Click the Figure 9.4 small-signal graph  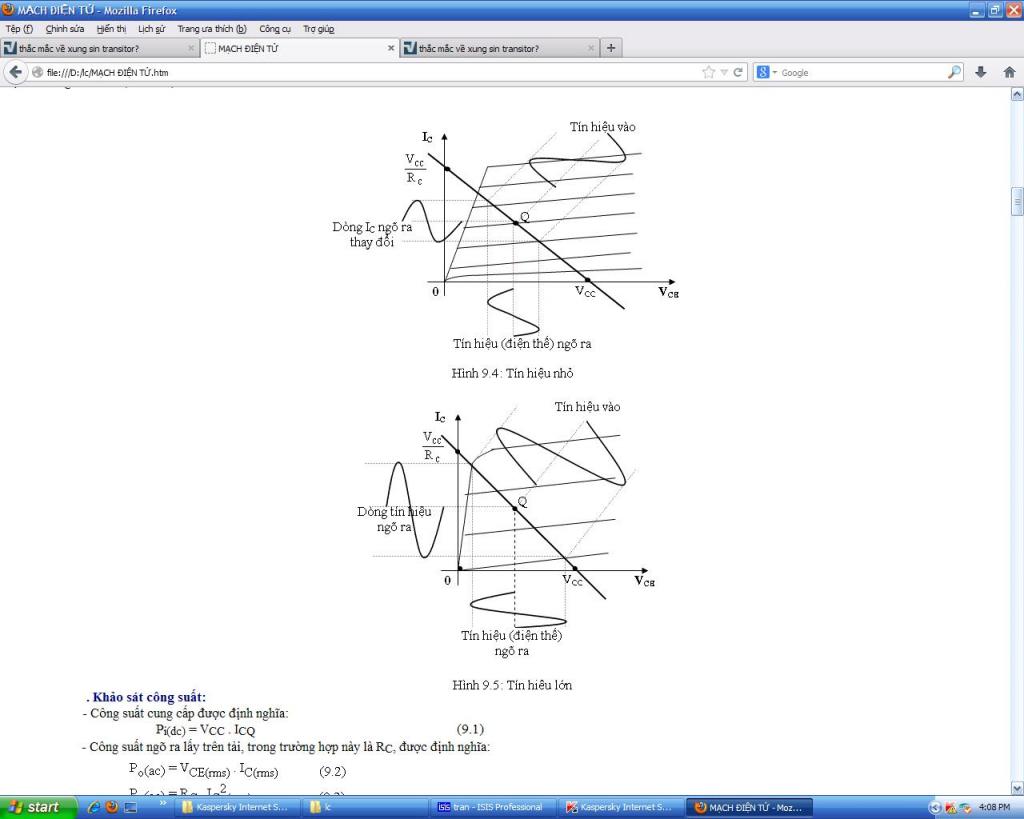(506, 235)
